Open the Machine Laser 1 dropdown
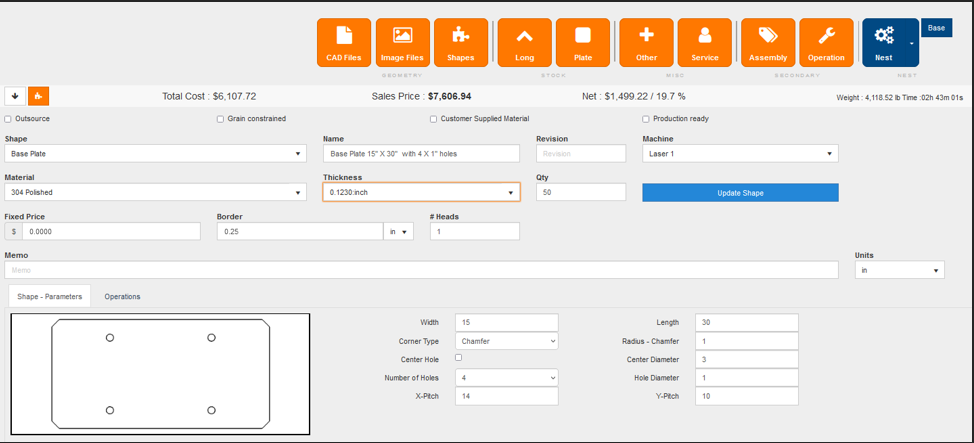This screenshot has width=974, height=443. pyautogui.click(x=739, y=154)
